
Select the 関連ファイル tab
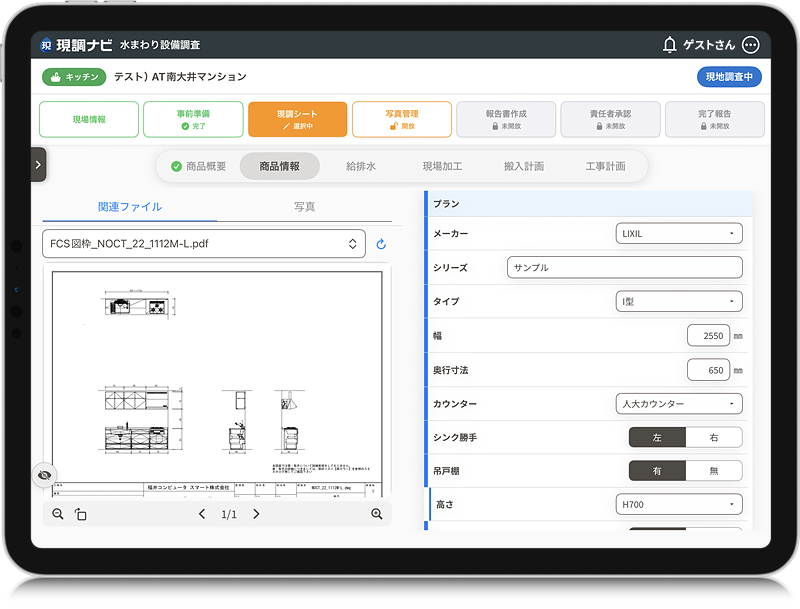click(x=130, y=207)
